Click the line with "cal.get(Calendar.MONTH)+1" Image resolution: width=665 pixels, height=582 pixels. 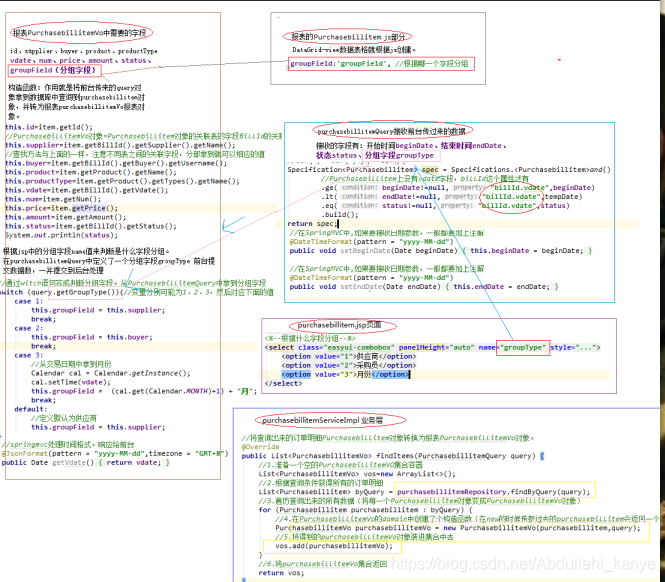coord(144,391)
